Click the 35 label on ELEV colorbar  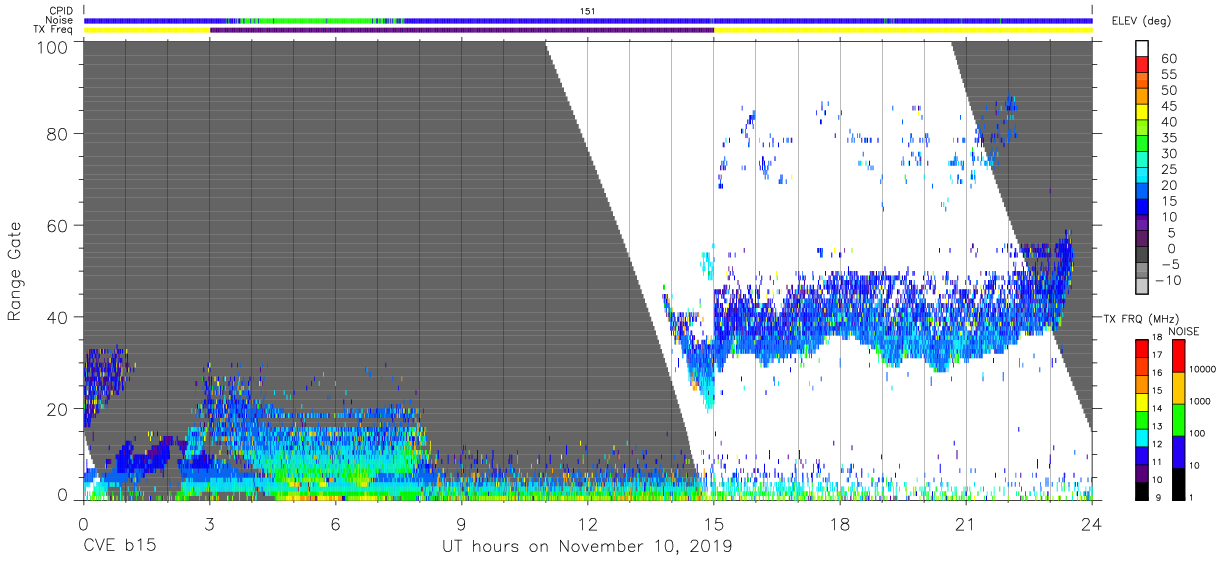click(x=1169, y=138)
